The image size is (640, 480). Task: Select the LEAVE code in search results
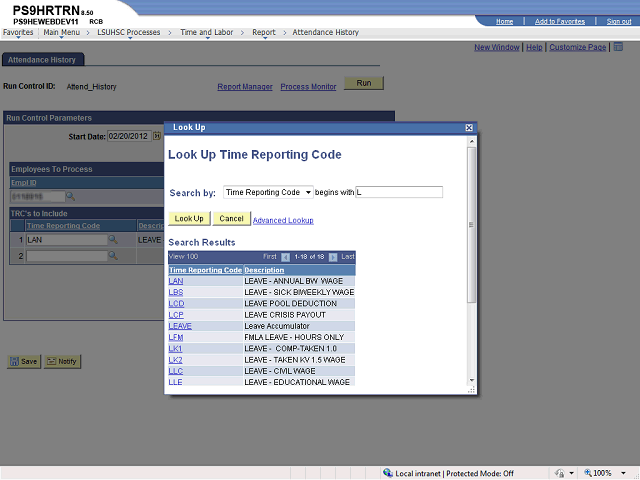click(180, 326)
